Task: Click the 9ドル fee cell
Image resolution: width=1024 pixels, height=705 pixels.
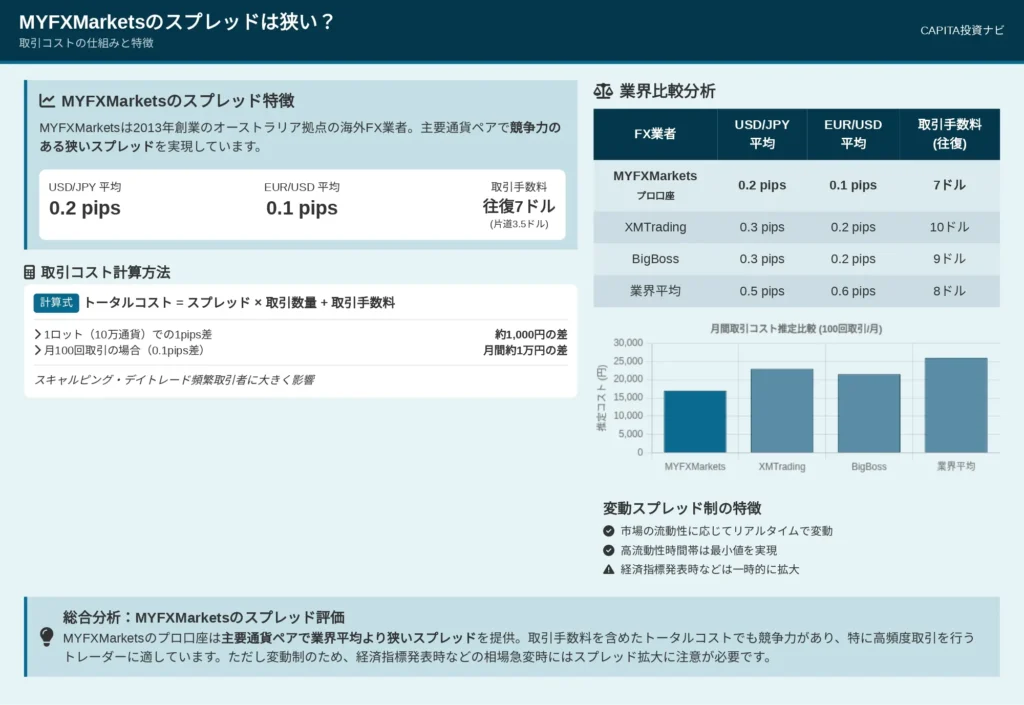Action: pos(950,259)
